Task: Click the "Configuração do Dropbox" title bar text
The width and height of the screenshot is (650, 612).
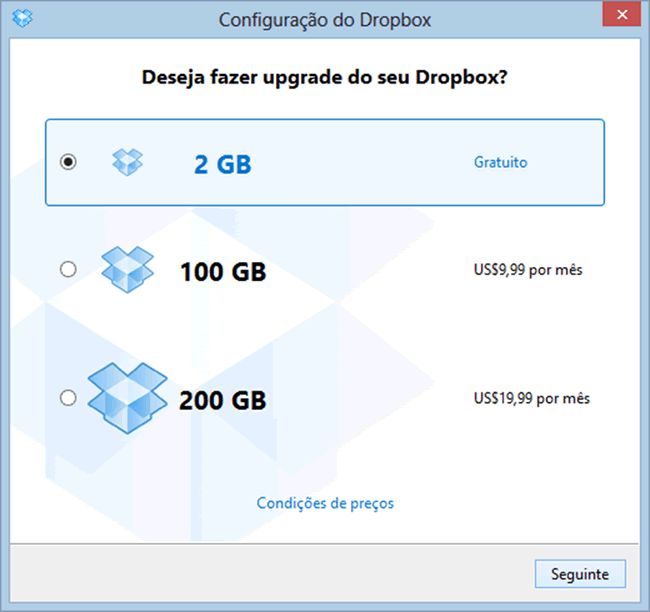Action: pos(325,20)
